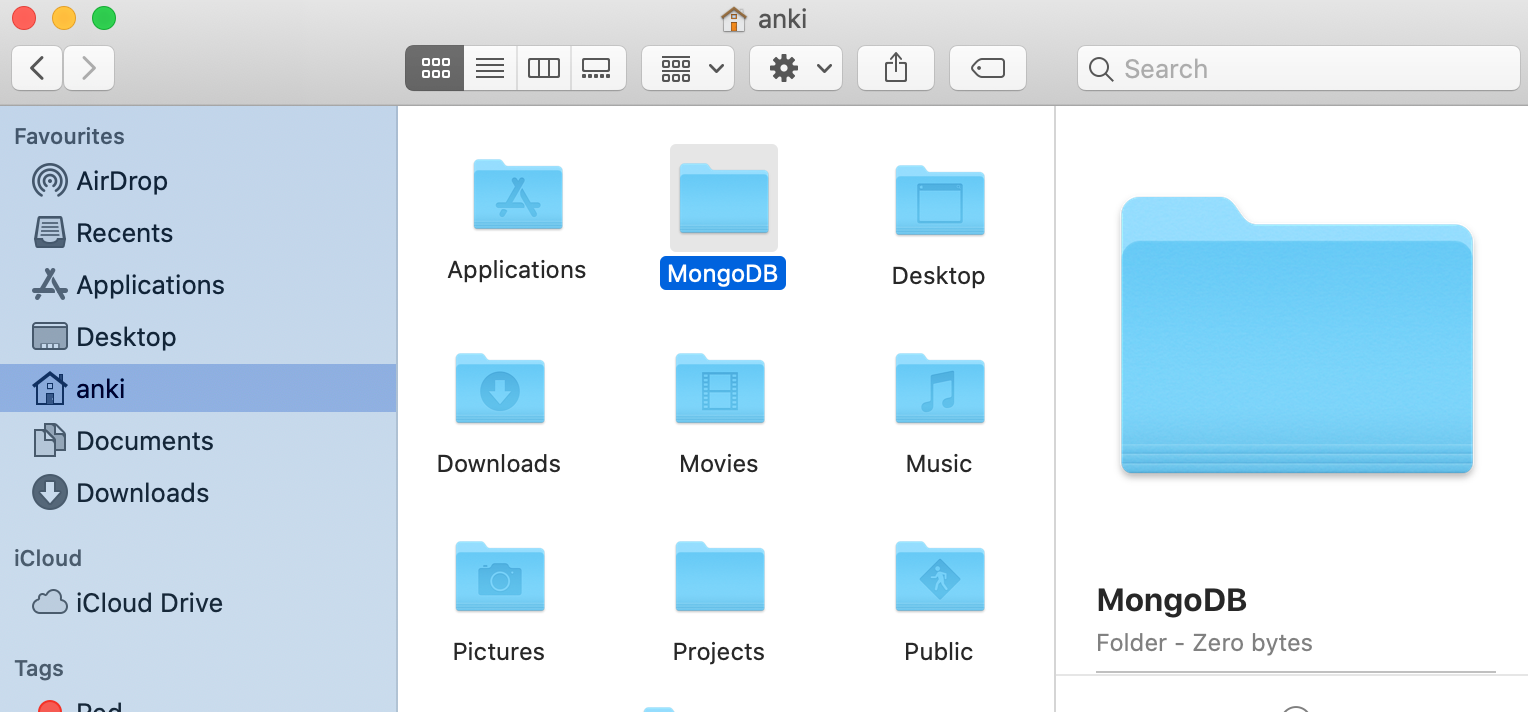Select AirDrop in the sidebar
The image size is (1528, 712).
[198, 181]
